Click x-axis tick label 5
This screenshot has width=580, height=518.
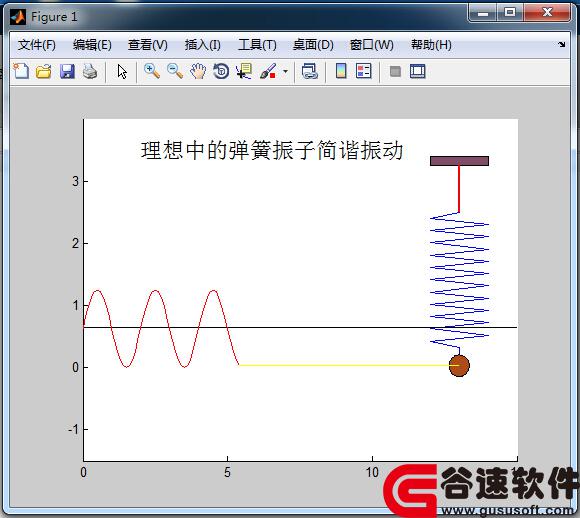pos(227,472)
